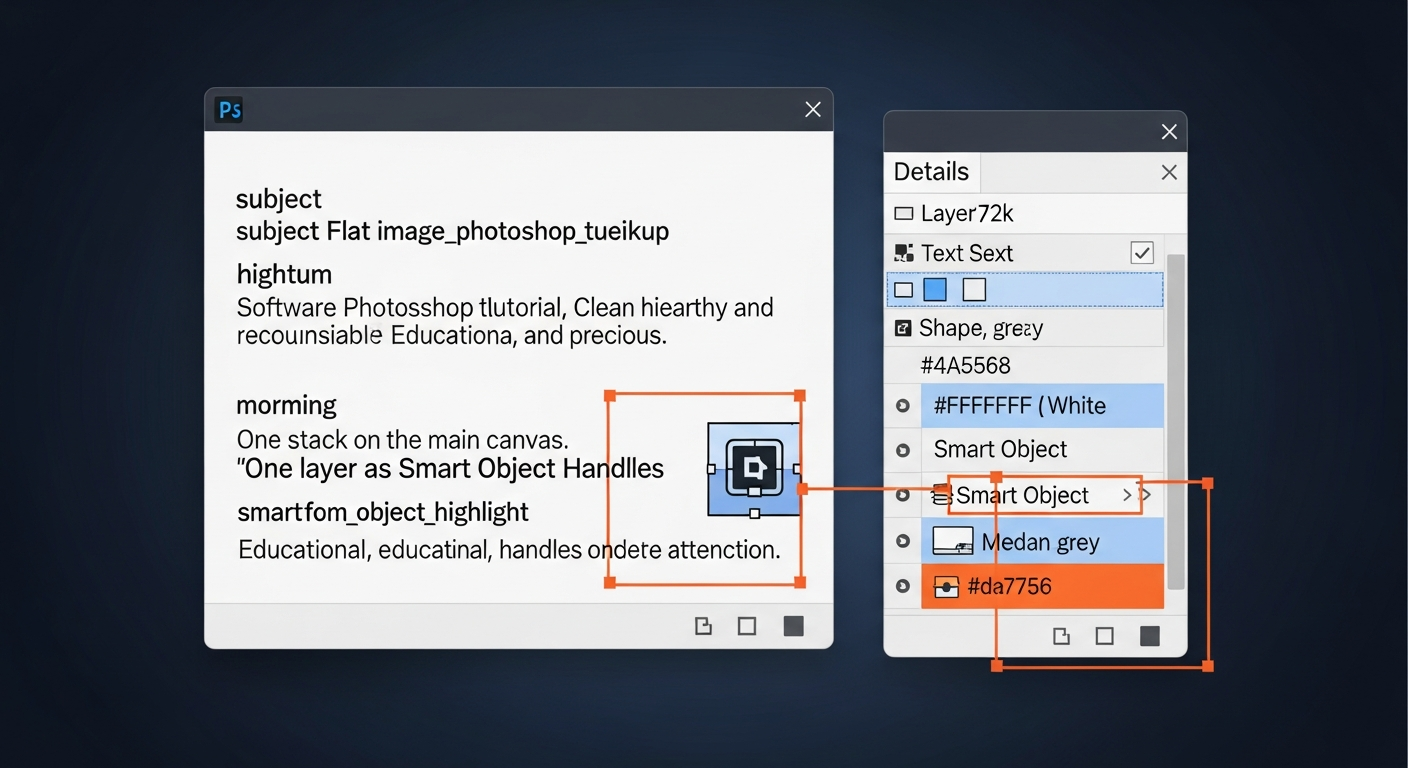Click the outlined square icon in the Photoshop window footer
The width and height of the screenshot is (1408, 768).
point(747,626)
